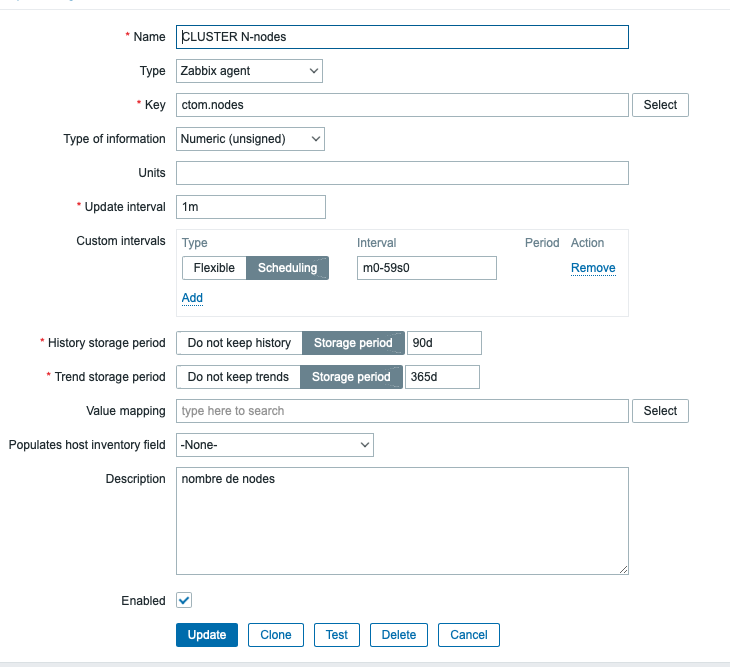The image size is (730, 667).
Task: Open Populates host inventory field dropdown
Action: point(275,445)
